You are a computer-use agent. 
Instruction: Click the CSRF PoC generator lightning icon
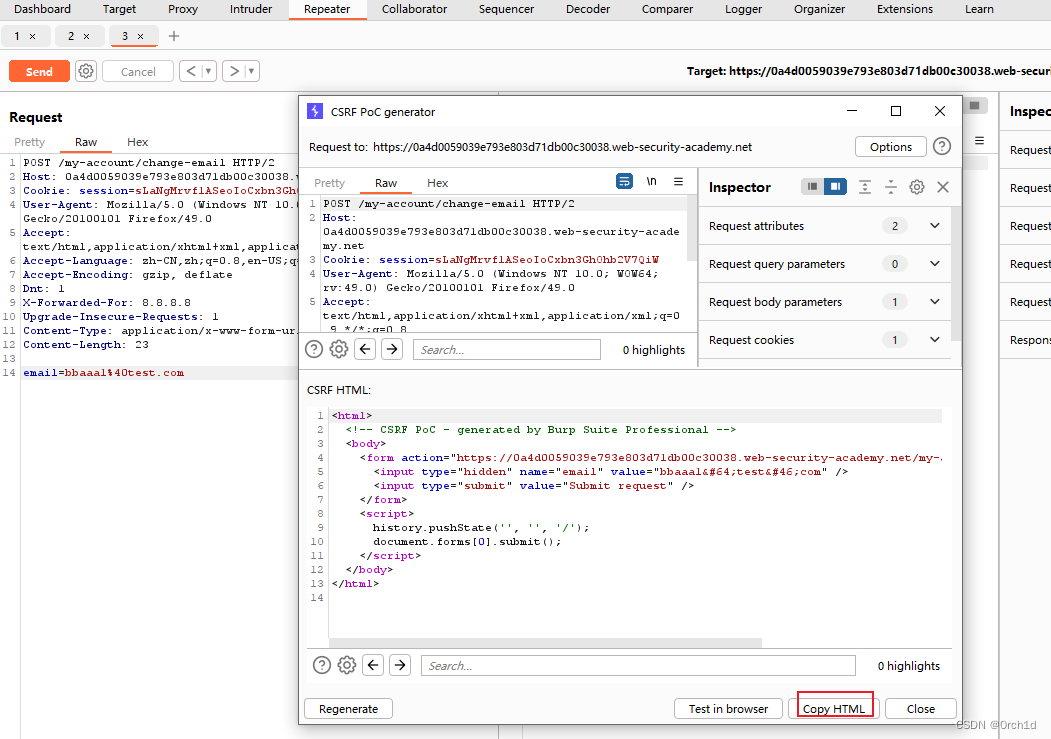tap(314, 111)
